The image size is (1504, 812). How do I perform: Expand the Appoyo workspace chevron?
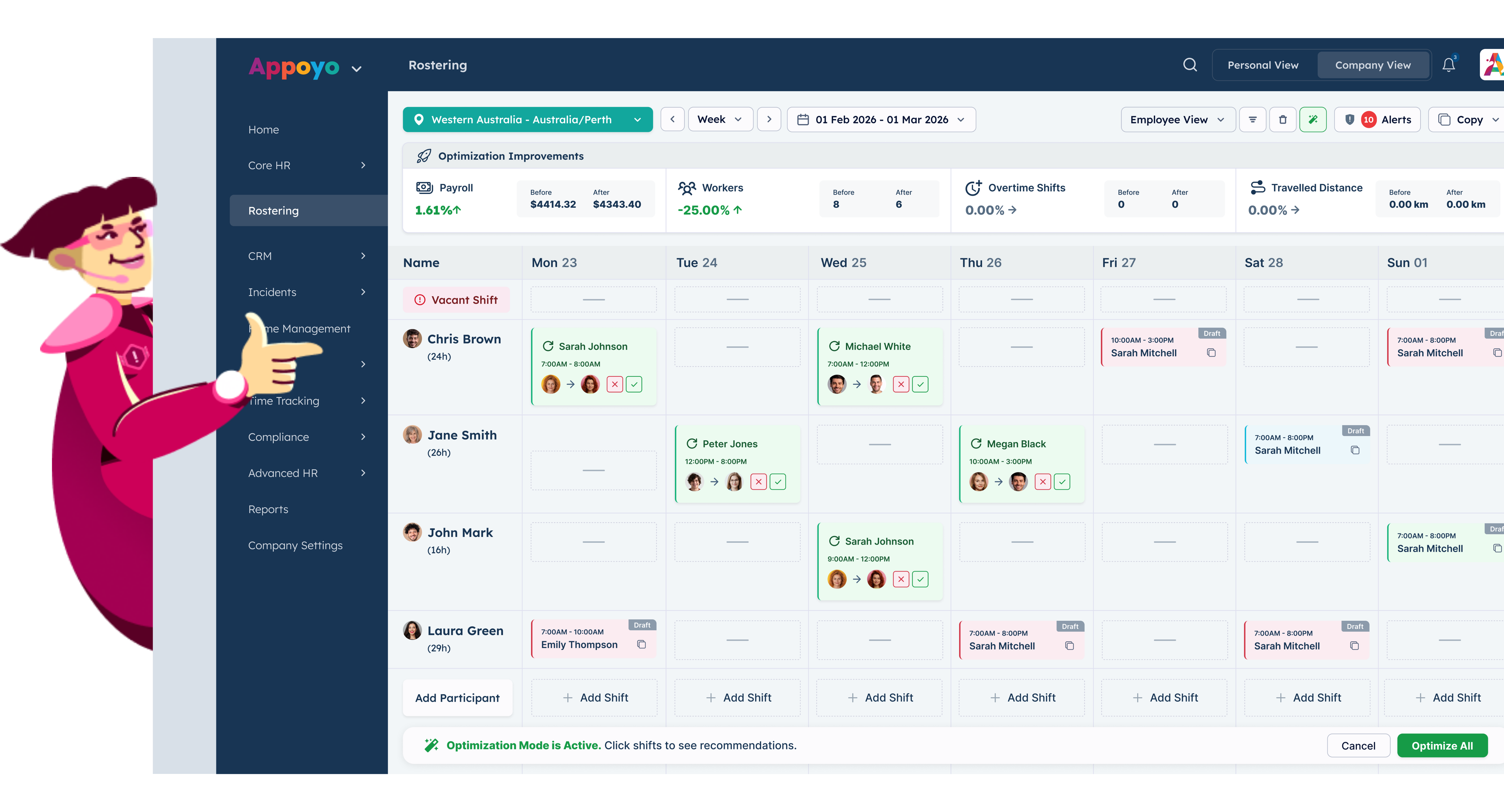357,69
